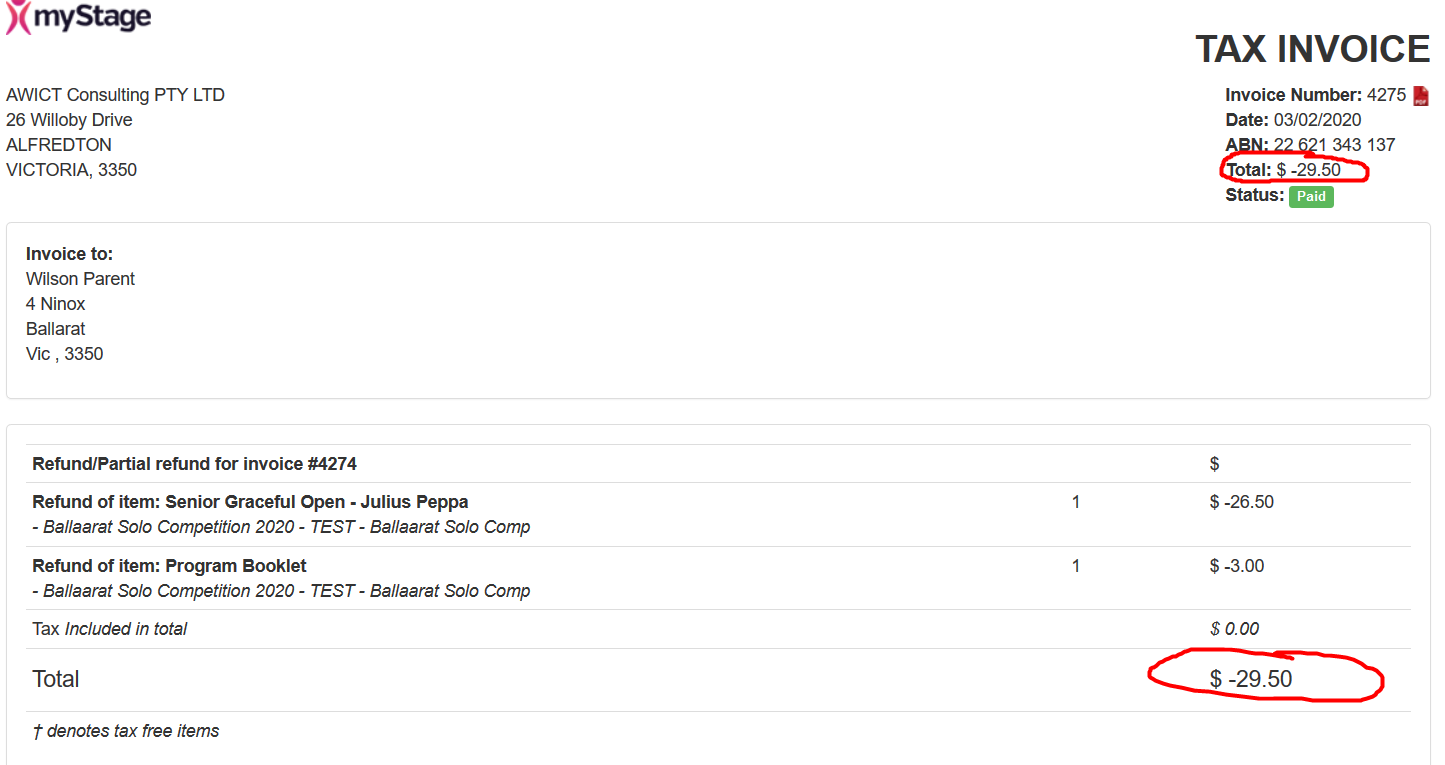The image size is (1445, 765).
Task: Open the PDF icon beside invoice number
Action: (x=1421, y=96)
